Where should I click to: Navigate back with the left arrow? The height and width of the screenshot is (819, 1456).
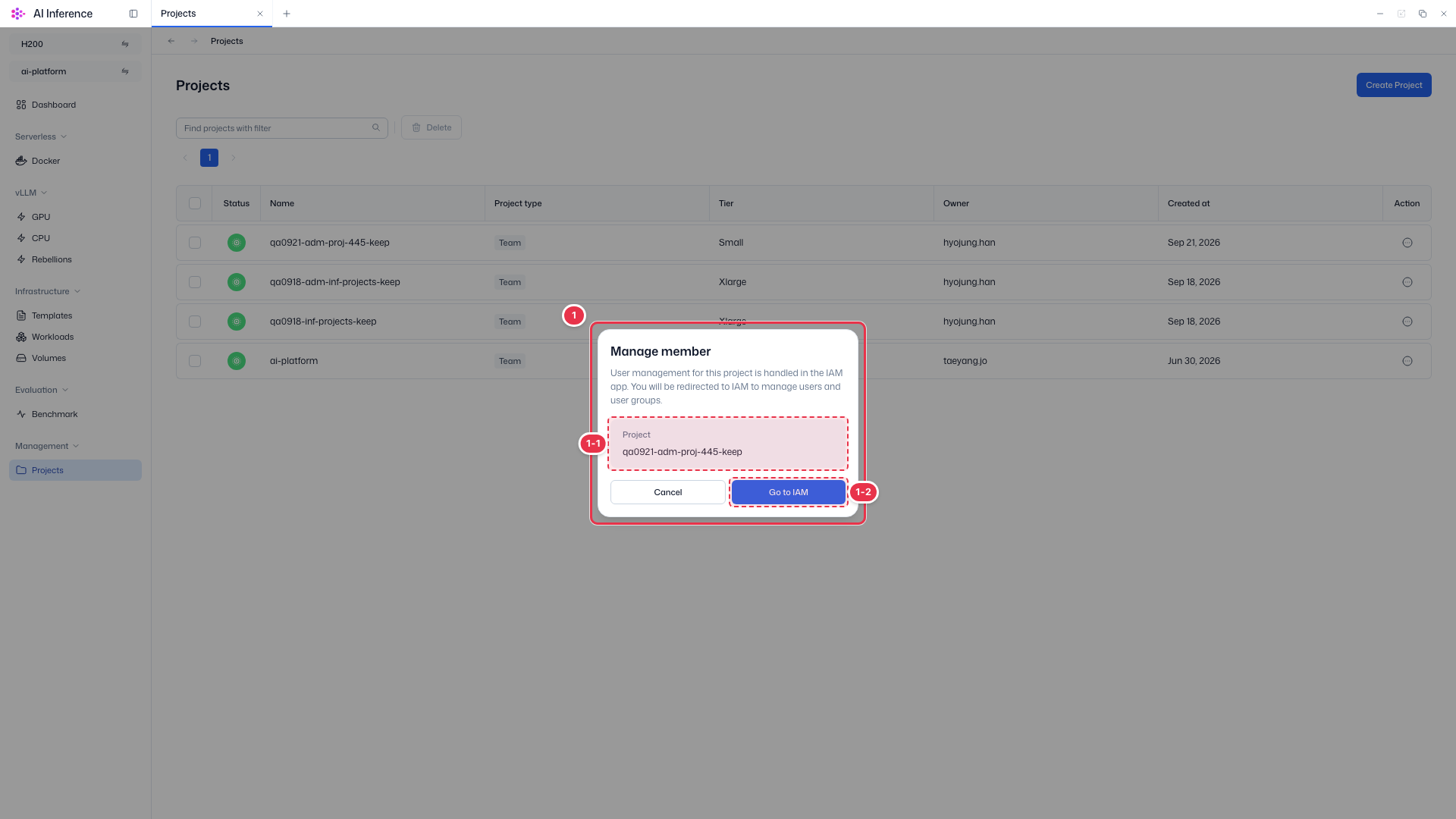pos(171,41)
